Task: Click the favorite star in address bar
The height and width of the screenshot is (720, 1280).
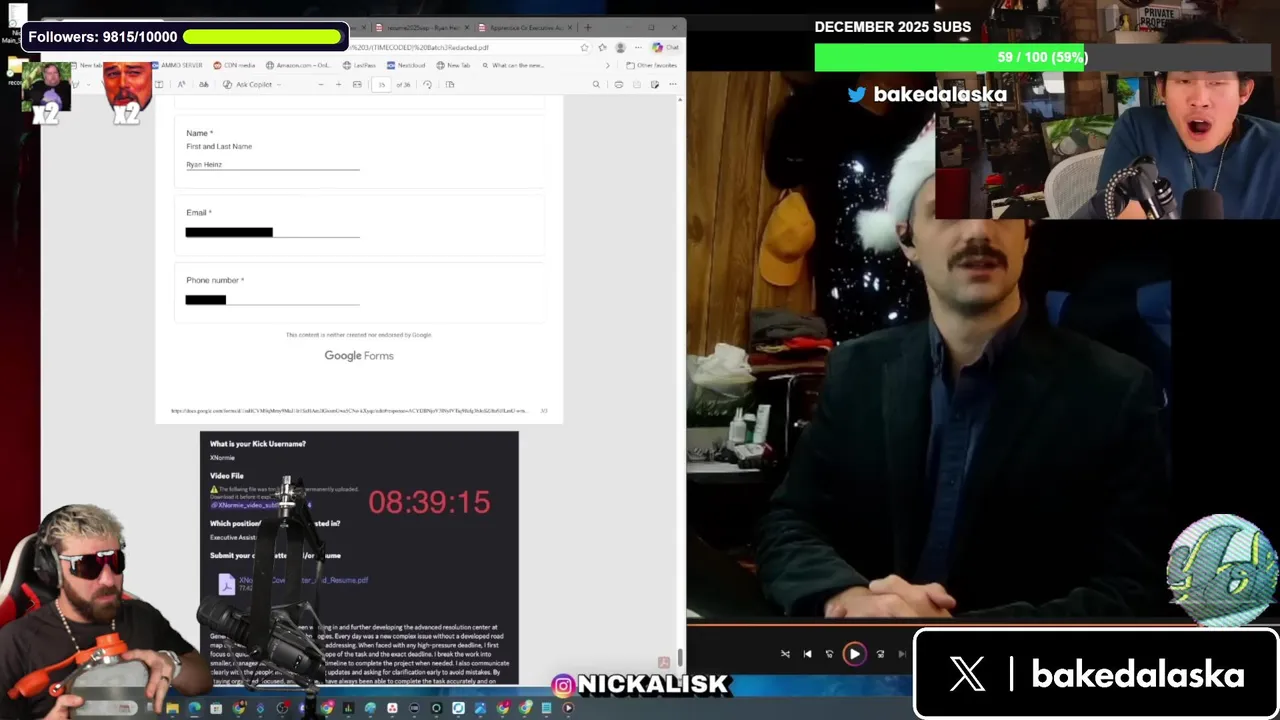Action: click(584, 47)
